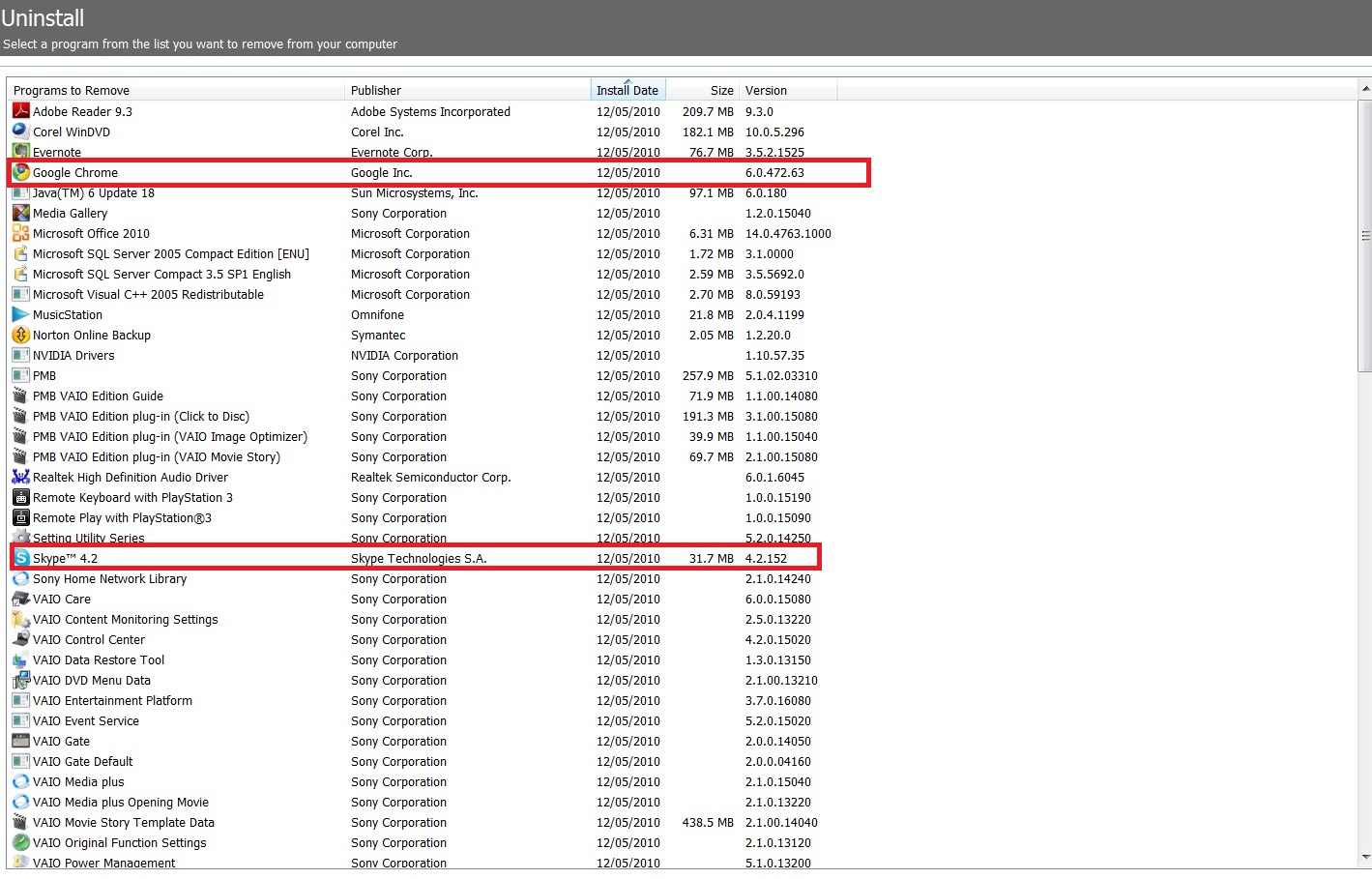Click the 209.7 MB size value
The height and width of the screenshot is (879, 1372).
pos(708,111)
